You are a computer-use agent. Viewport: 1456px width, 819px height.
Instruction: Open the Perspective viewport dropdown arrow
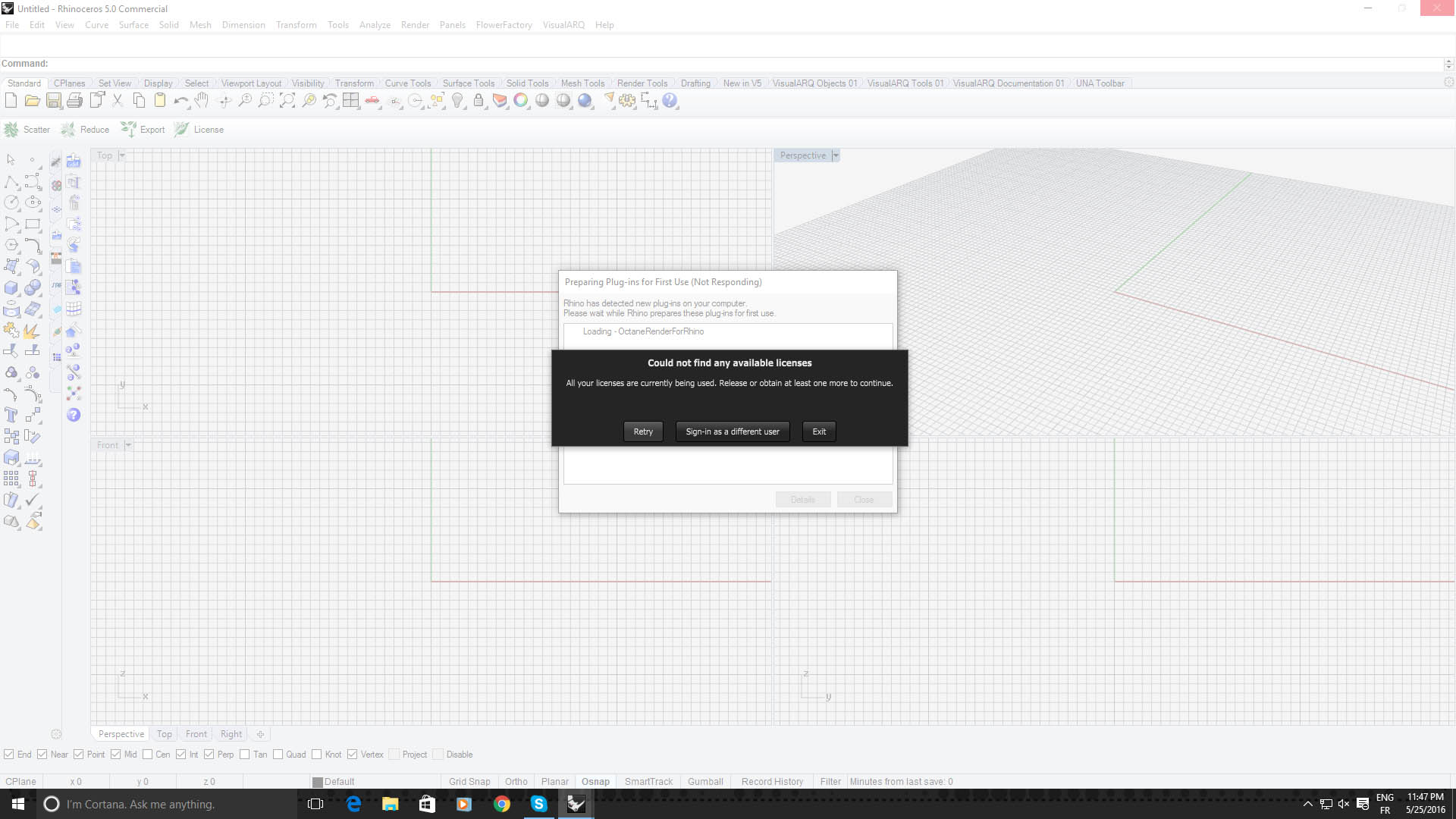[x=836, y=155]
